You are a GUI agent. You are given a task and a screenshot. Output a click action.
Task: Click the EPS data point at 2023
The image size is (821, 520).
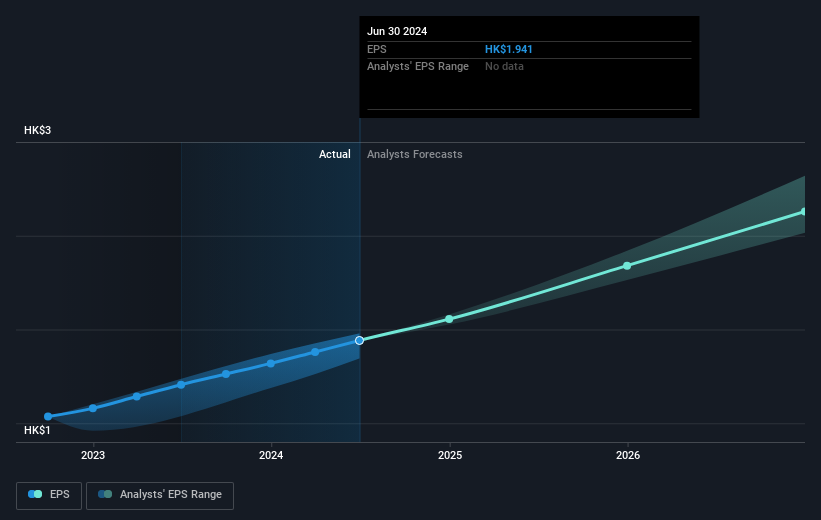coord(93,408)
